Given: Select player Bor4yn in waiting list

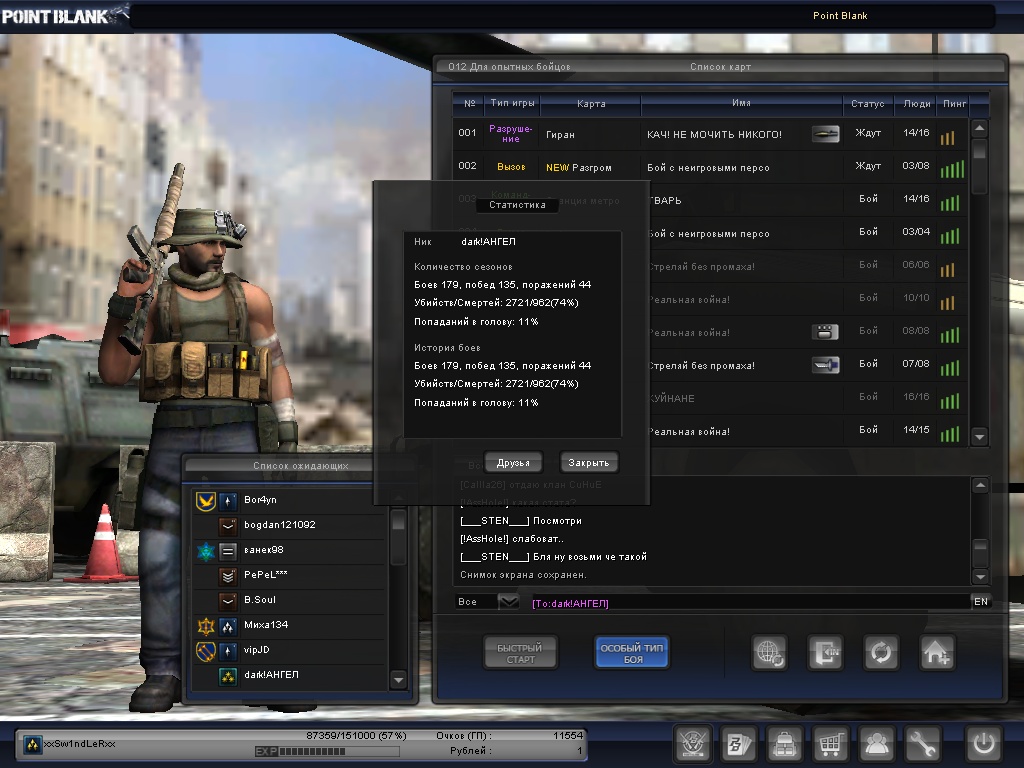Looking at the screenshot, I should [289, 500].
